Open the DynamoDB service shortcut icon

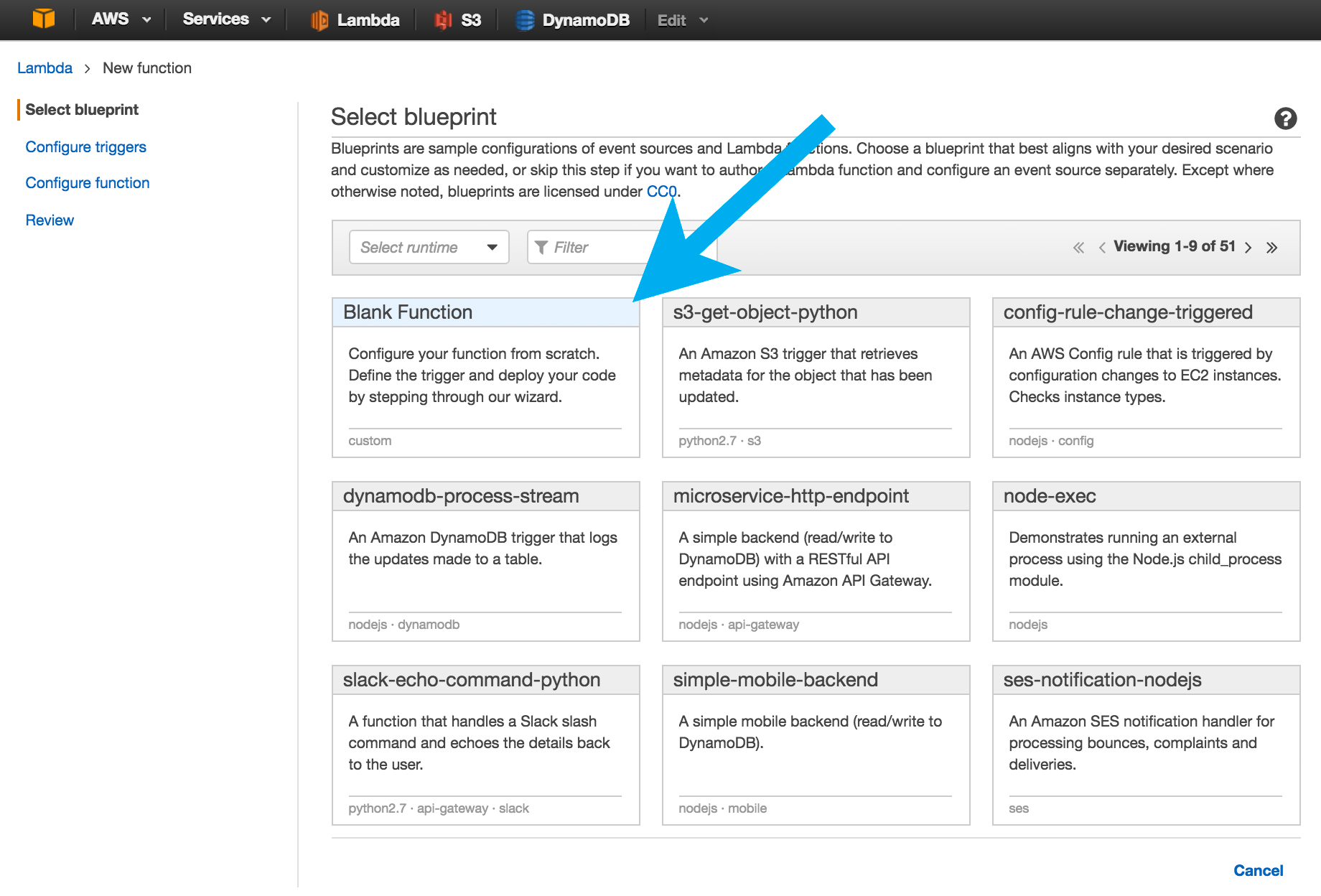(525, 20)
